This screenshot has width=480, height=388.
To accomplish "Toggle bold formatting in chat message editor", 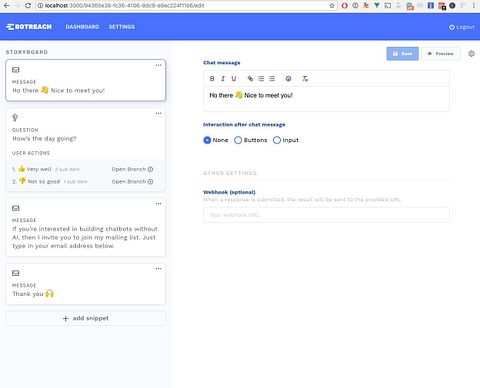I will tap(212, 79).
